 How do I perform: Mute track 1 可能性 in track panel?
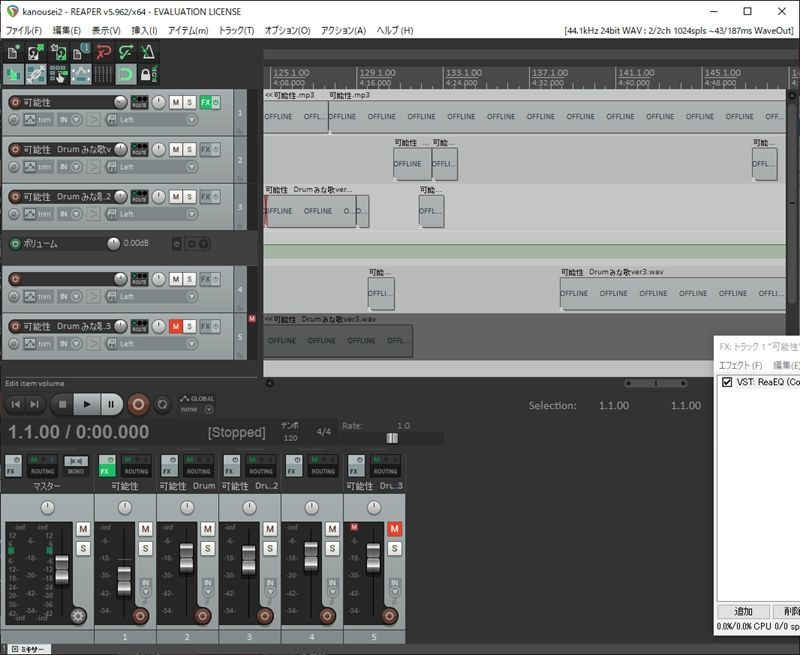[x=176, y=102]
